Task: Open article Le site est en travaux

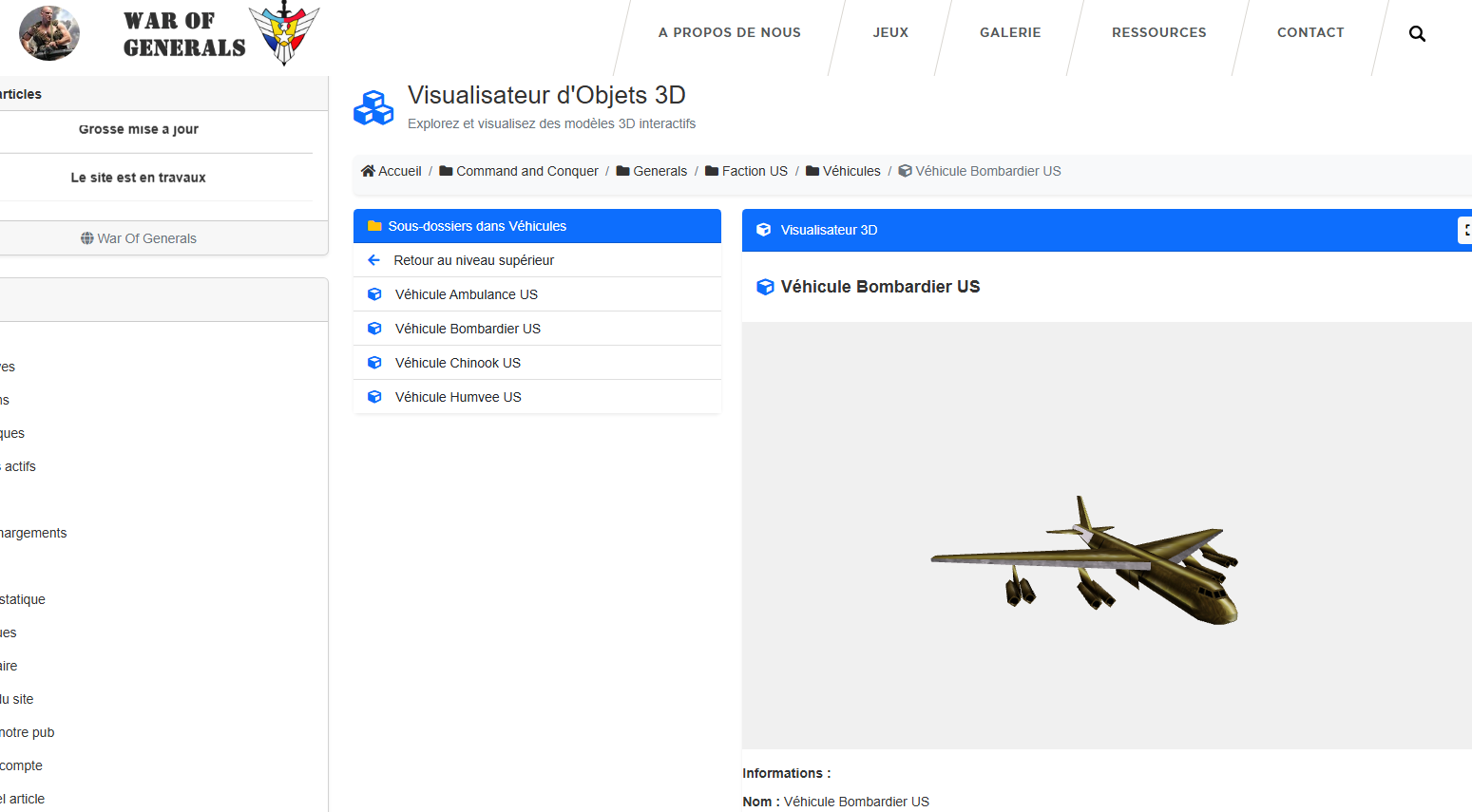Action: coord(139,178)
